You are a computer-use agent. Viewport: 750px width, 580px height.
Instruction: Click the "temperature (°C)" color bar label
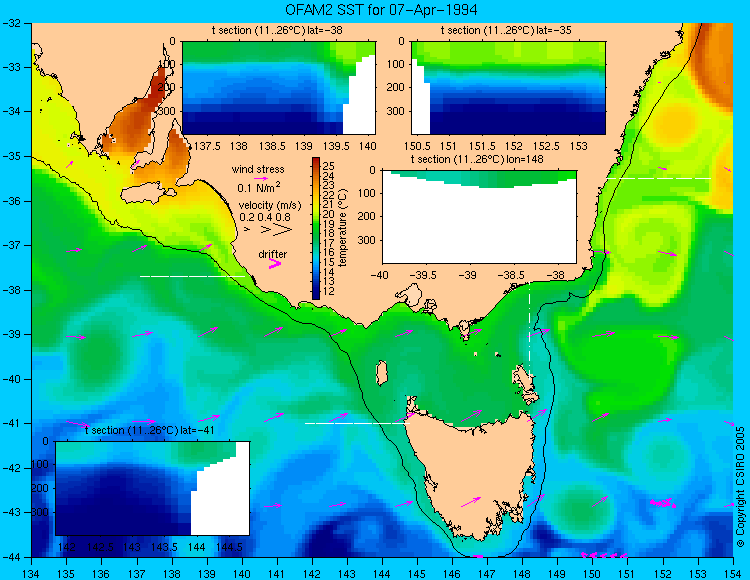pyautogui.click(x=342, y=228)
